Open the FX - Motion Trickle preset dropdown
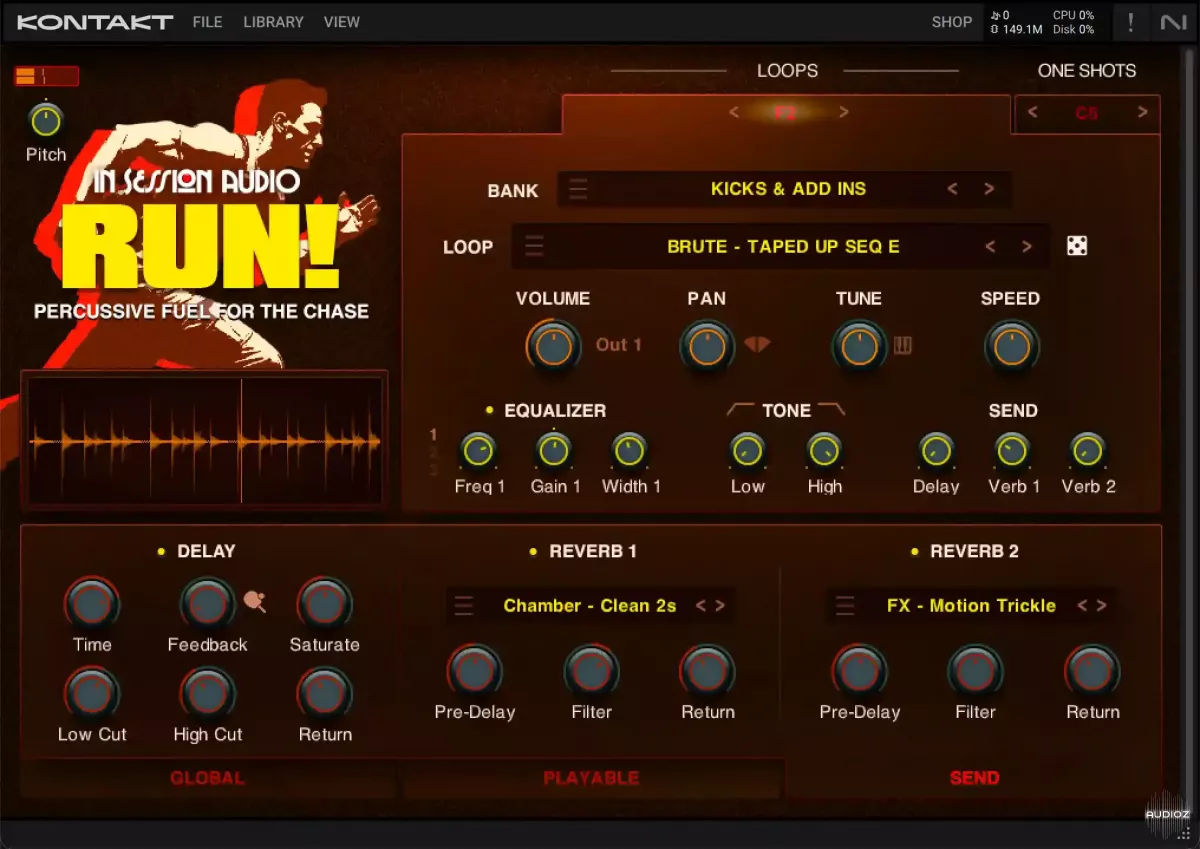This screenshot has width=1200, height=849. [970, 606]
